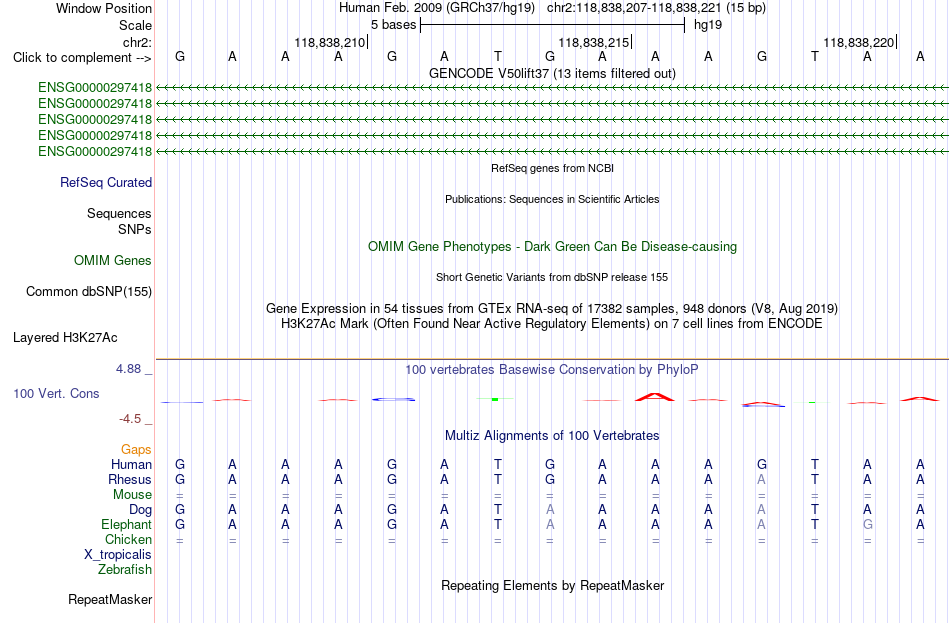The image size is (950, 623).
Task: Select the Layered H3K27Ac label
Action: pyautogui.click(x=65, y=338)
